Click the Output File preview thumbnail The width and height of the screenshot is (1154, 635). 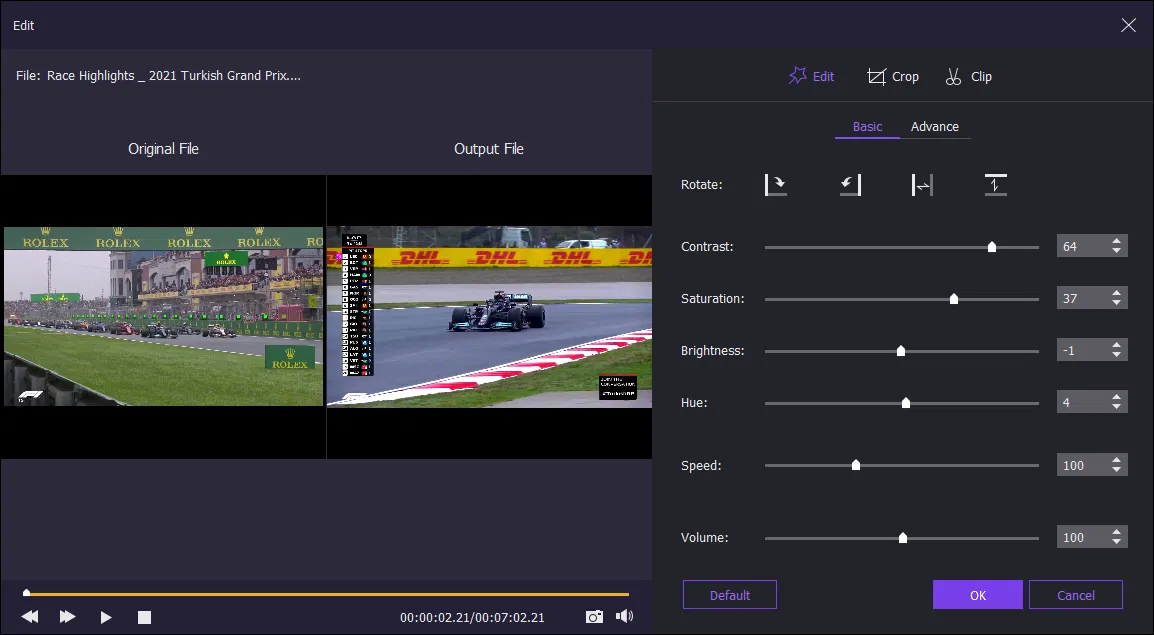[x=489, y=316]
